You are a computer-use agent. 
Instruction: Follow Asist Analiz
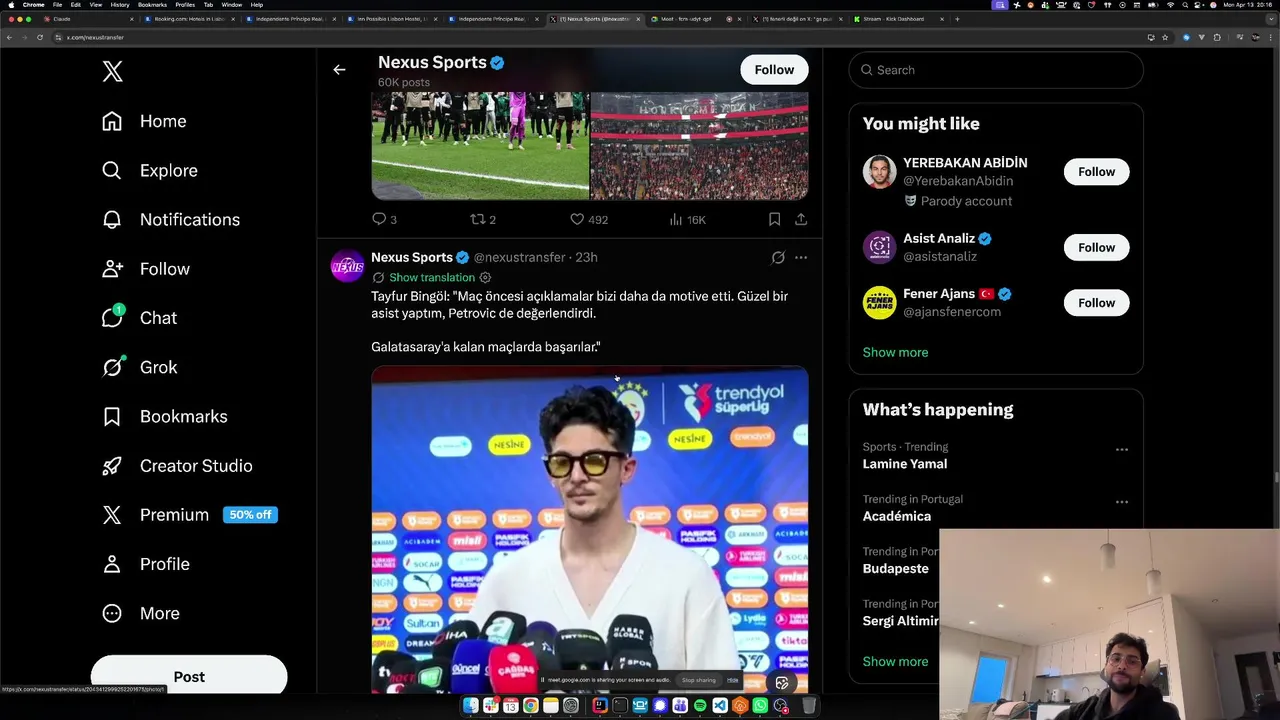click(x=1096, y=247)
